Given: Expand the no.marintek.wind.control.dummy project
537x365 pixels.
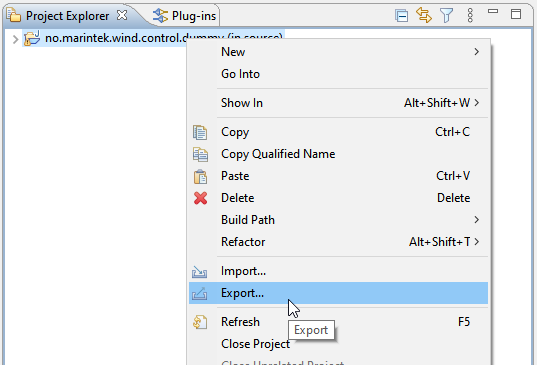Looking at the screenshot, I should click(x=15, y=39).
